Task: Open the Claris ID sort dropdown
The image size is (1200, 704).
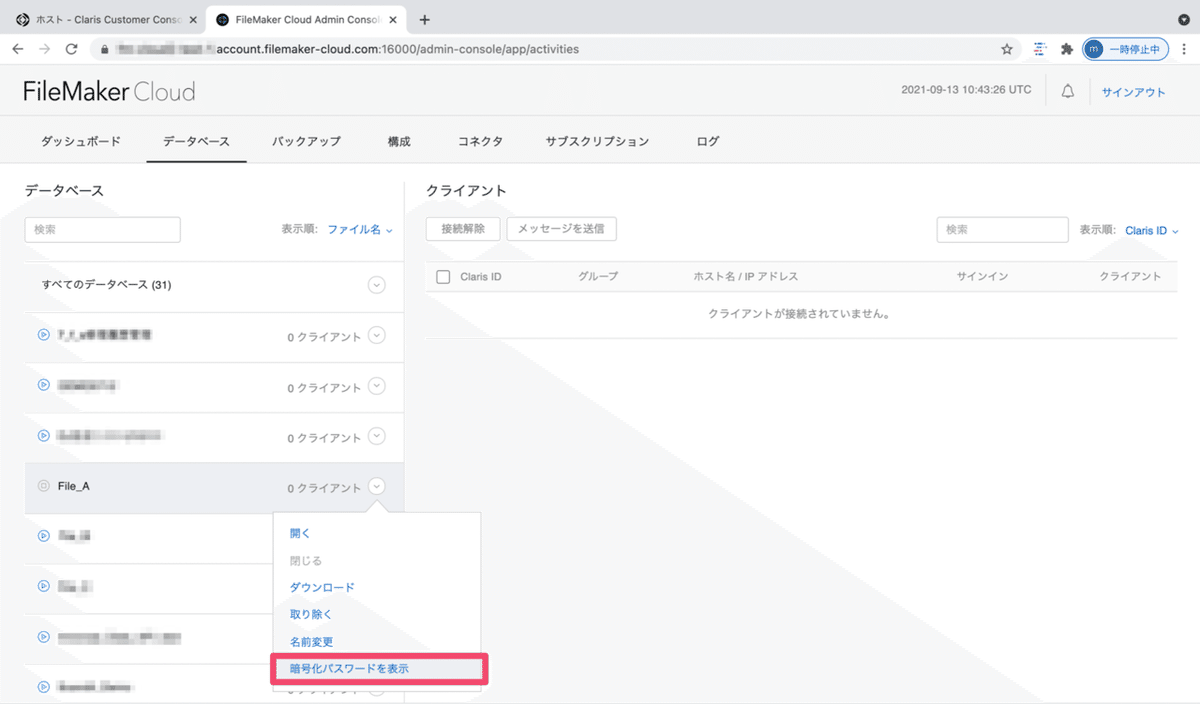Action: [x=1150, y=230]
